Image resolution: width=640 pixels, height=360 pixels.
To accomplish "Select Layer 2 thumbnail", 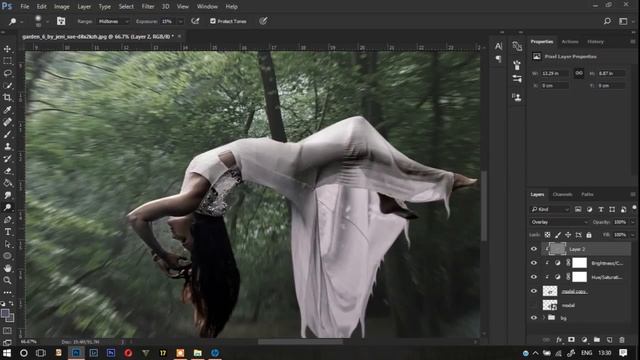I will click(x=558, y=249).
